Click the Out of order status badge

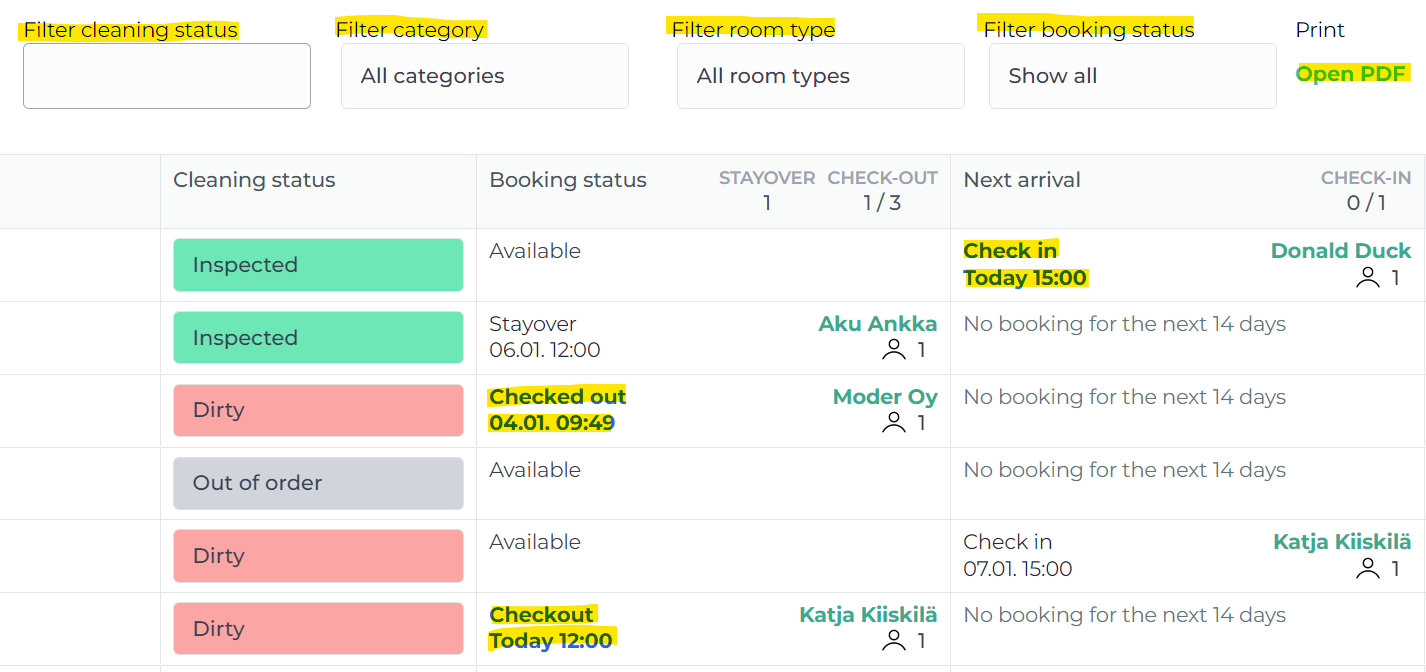[318, 483]
